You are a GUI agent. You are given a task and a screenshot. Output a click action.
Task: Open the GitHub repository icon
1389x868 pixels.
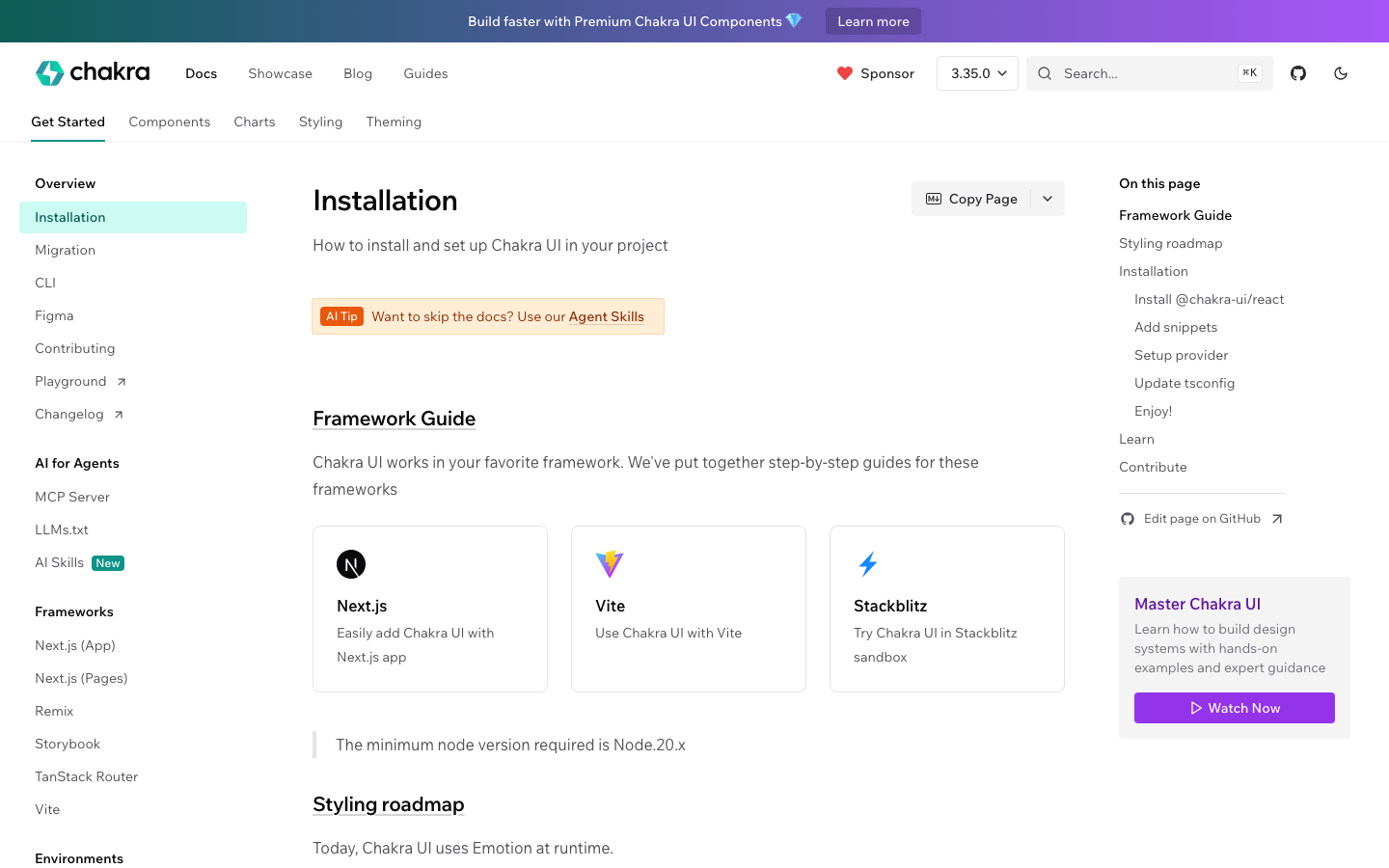(1298, 73)
